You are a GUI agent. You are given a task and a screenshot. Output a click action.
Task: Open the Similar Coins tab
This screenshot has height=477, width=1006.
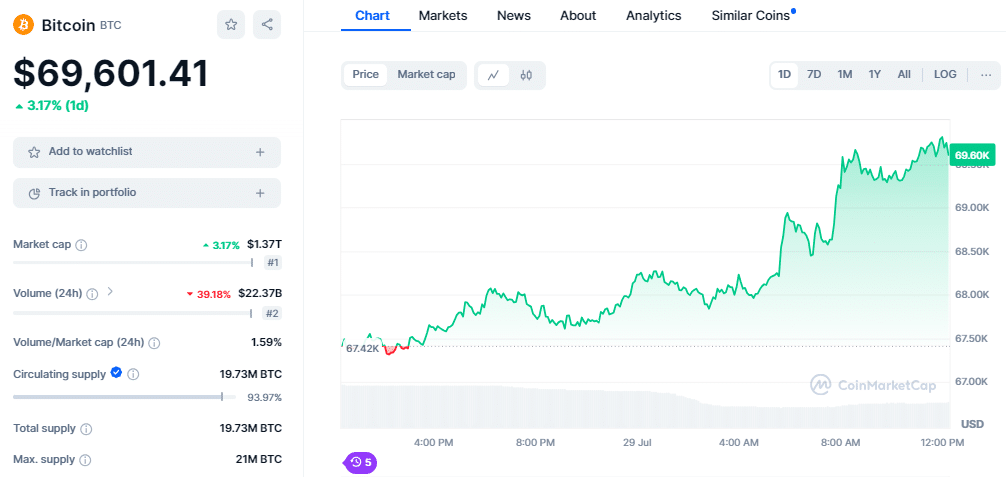(x=751, y=15)
